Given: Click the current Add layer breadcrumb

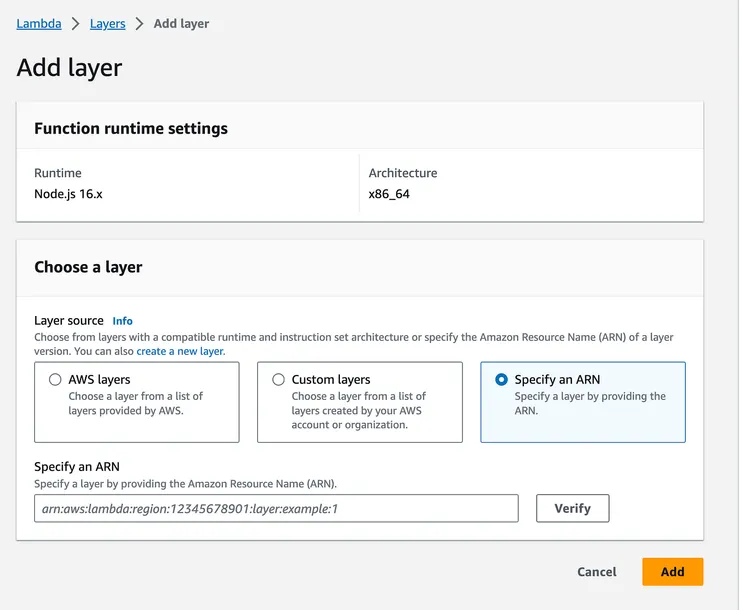Looking at the screenshot, I should tap(181, 23).
